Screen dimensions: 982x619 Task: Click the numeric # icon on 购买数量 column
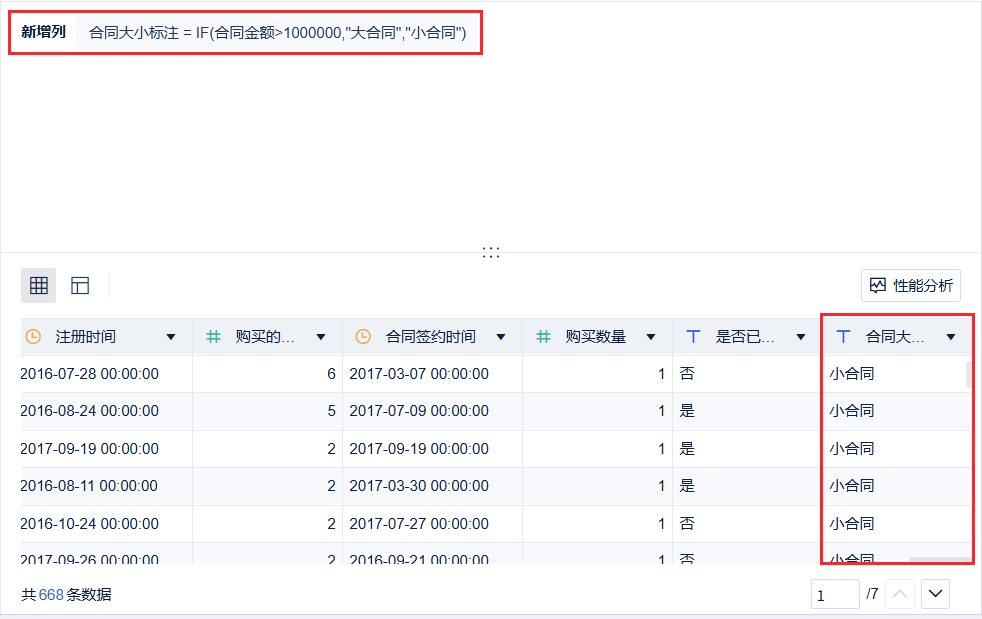click(x=544, y=336)
